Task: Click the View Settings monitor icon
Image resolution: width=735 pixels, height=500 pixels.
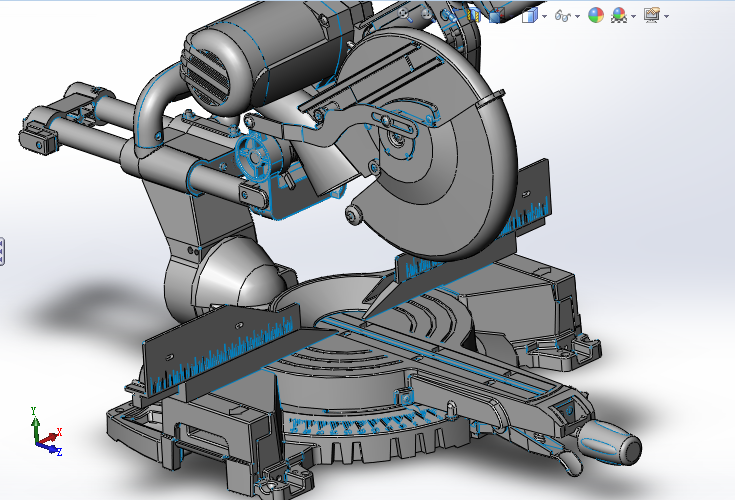Action: 652,15
